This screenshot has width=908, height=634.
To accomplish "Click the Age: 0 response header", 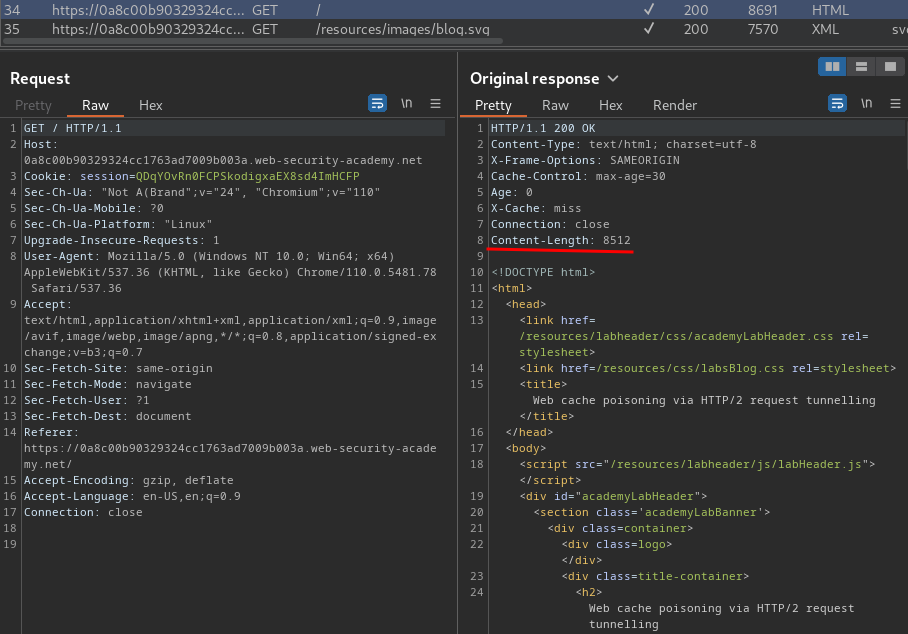I will 511,192.
